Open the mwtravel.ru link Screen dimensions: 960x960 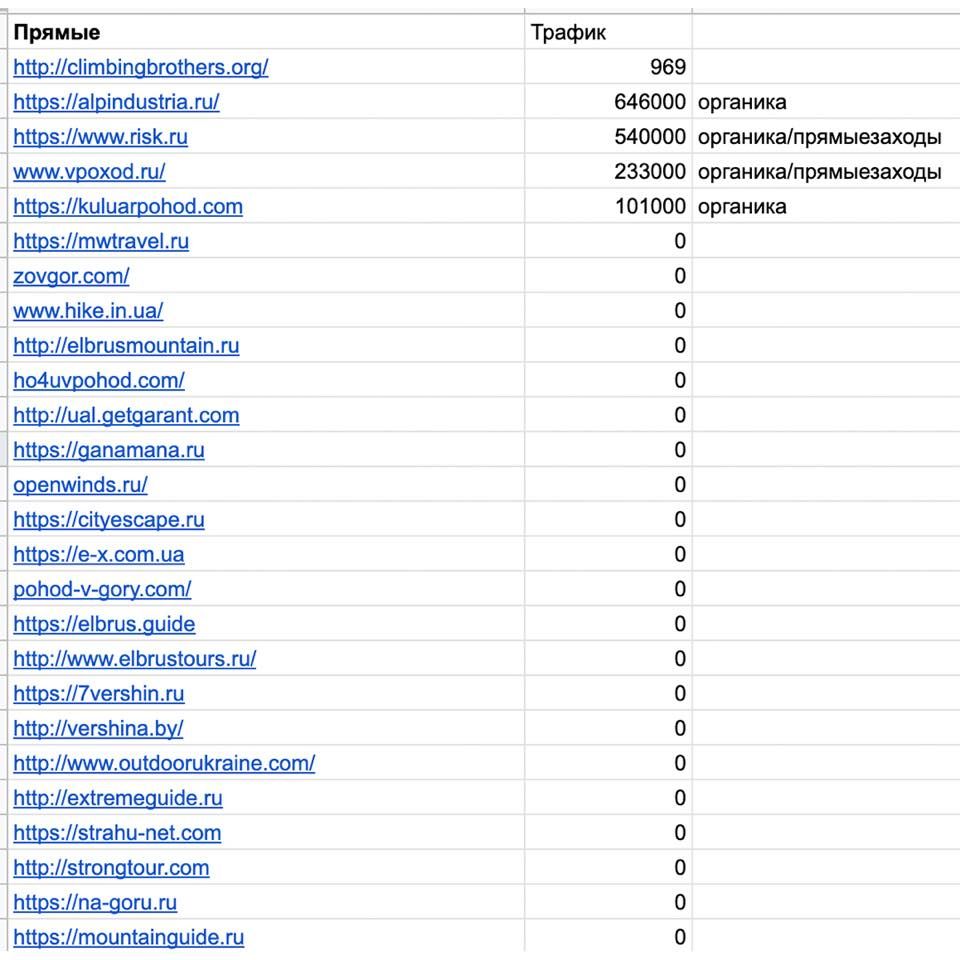(101, 241)
